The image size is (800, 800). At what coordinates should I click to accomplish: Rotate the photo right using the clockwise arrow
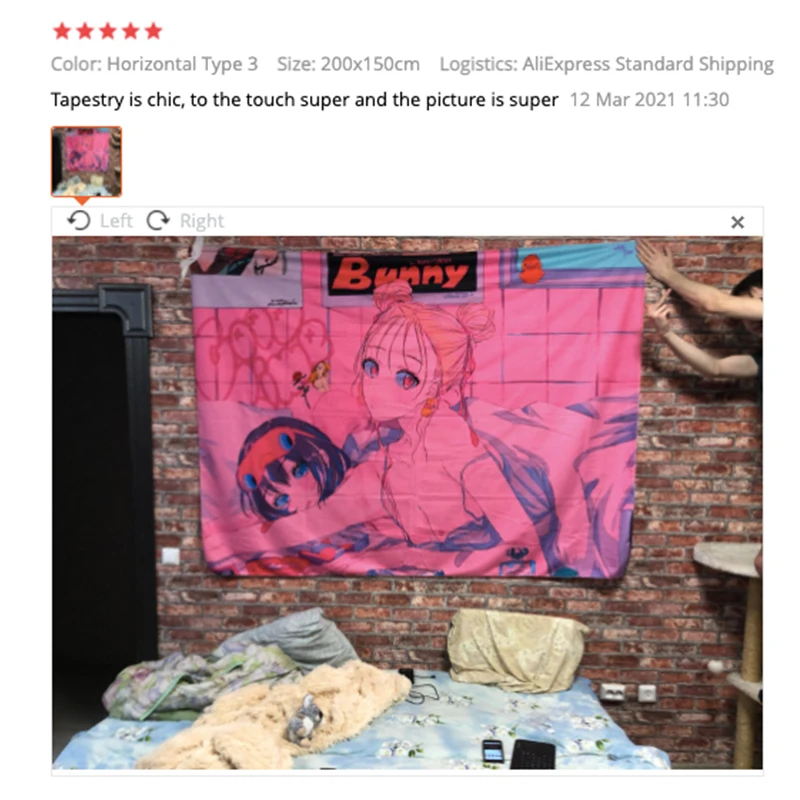click(x=158, y=221)
